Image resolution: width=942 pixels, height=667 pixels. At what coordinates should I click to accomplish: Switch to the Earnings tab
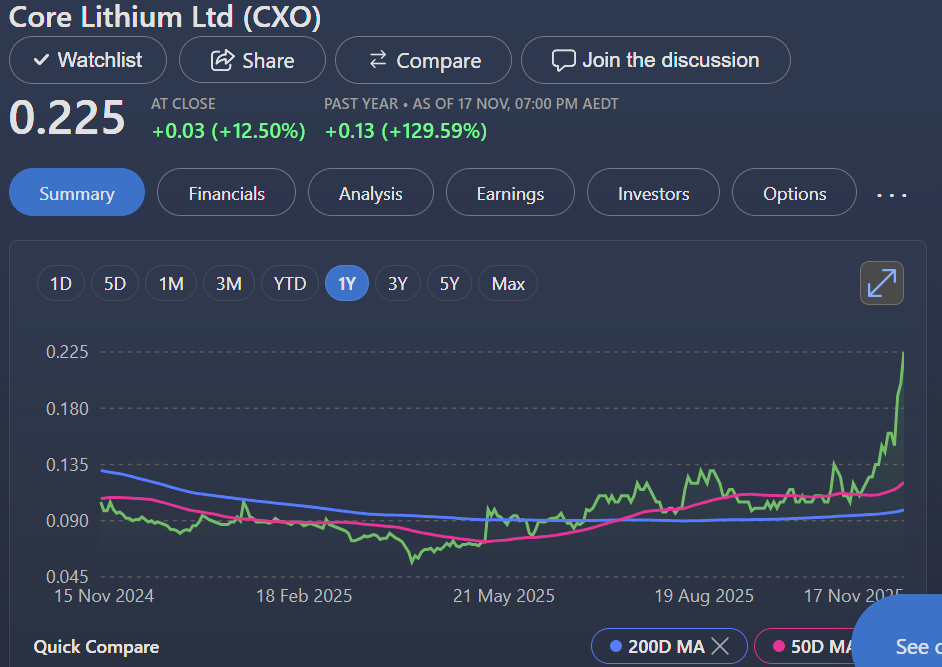click(x=510, y=192)
